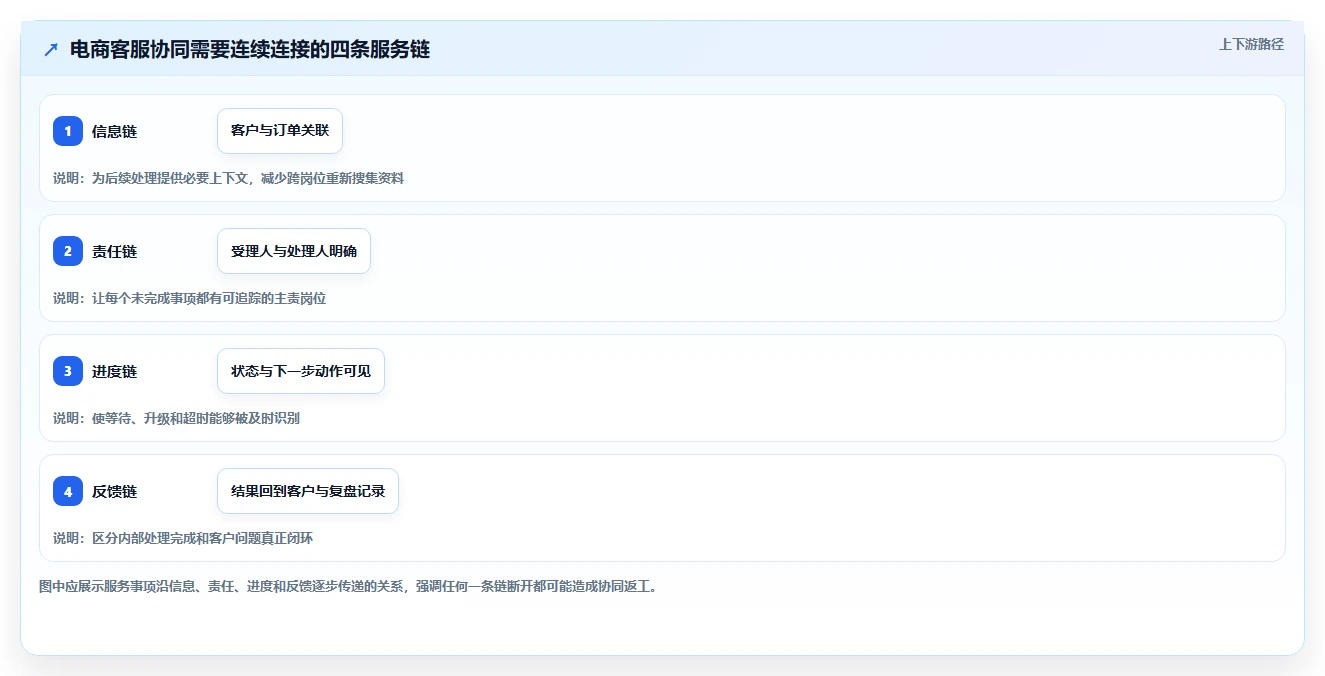Click the description starting 说明：为后续处理提供必要上下文
The width and height of the screenshot is (1325, 676).
(x=229, y=178)
